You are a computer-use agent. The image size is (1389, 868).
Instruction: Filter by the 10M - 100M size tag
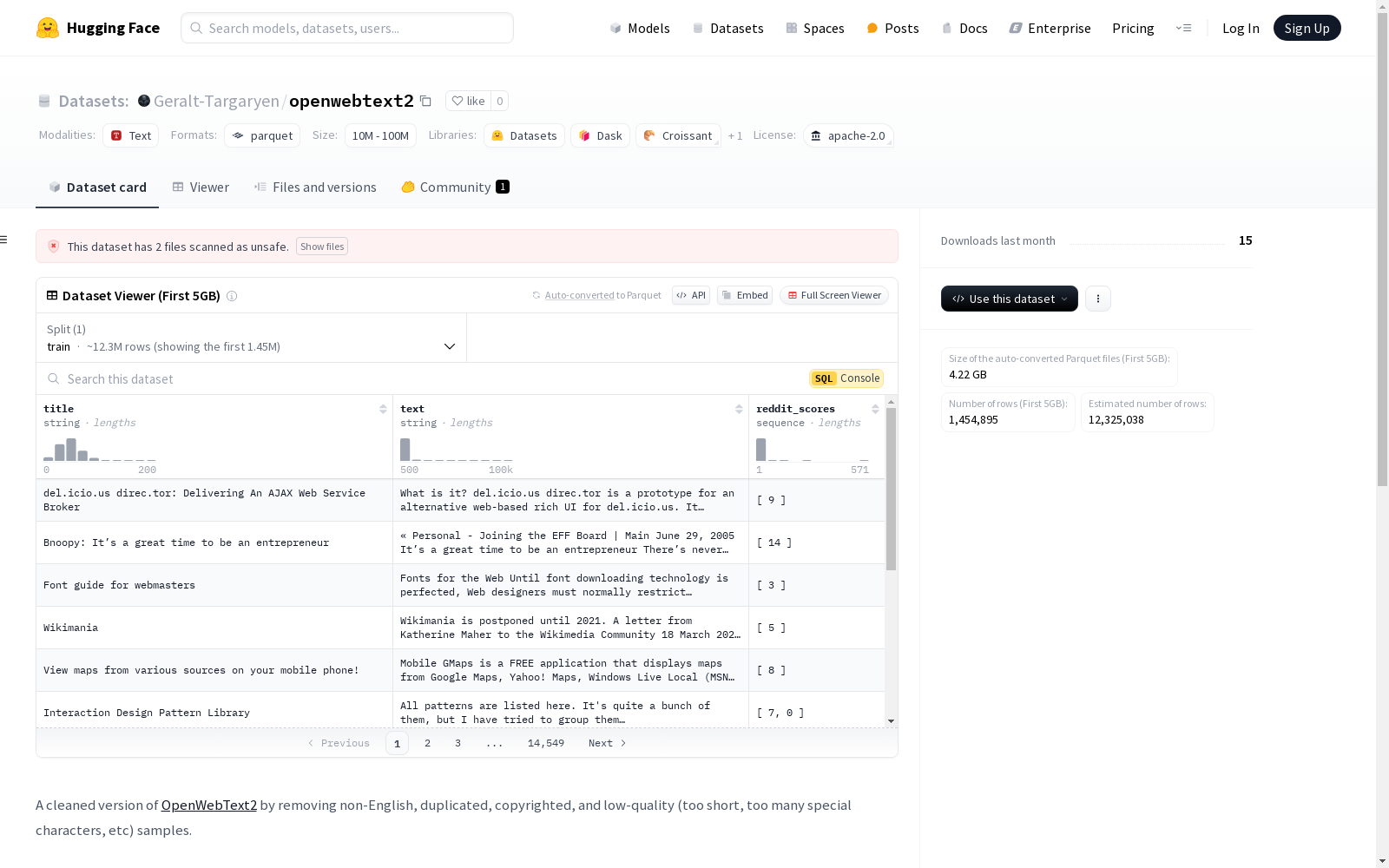point(380,135)
